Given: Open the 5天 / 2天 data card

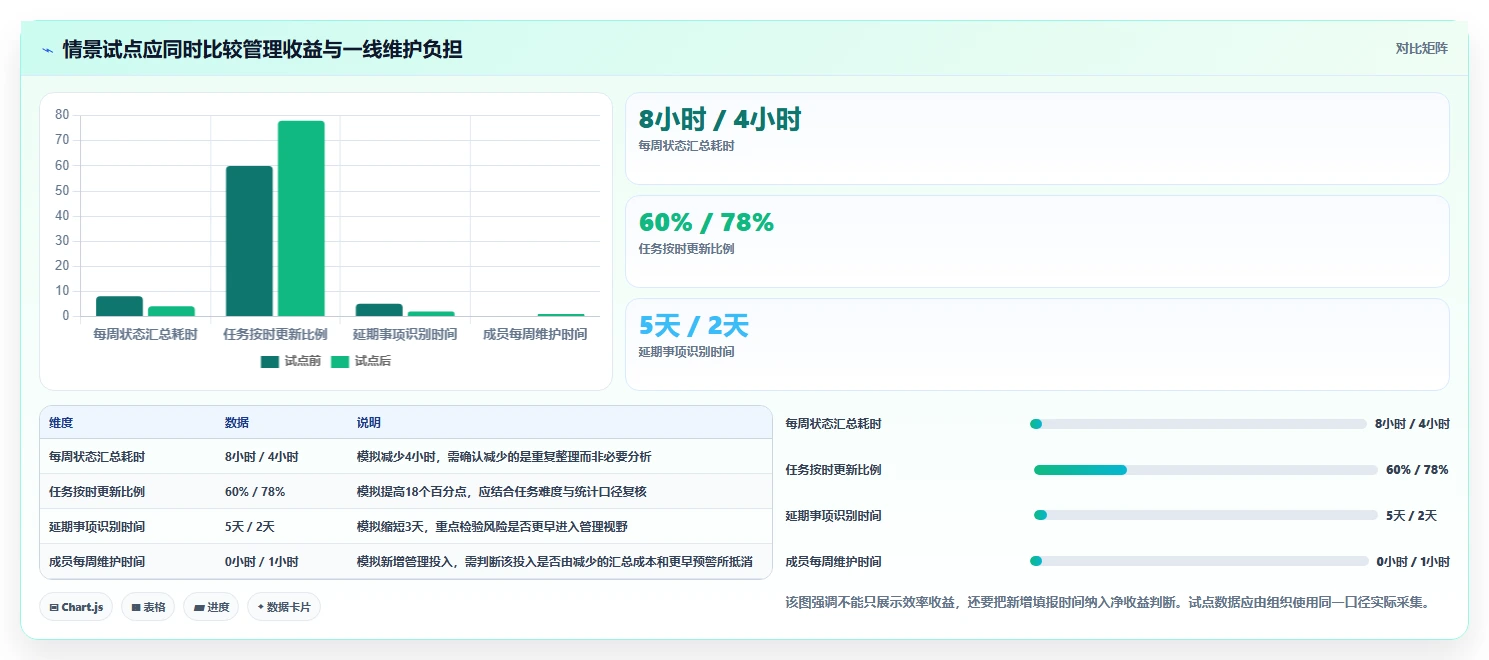Looking at the screenshot, I should [1037, 345].
